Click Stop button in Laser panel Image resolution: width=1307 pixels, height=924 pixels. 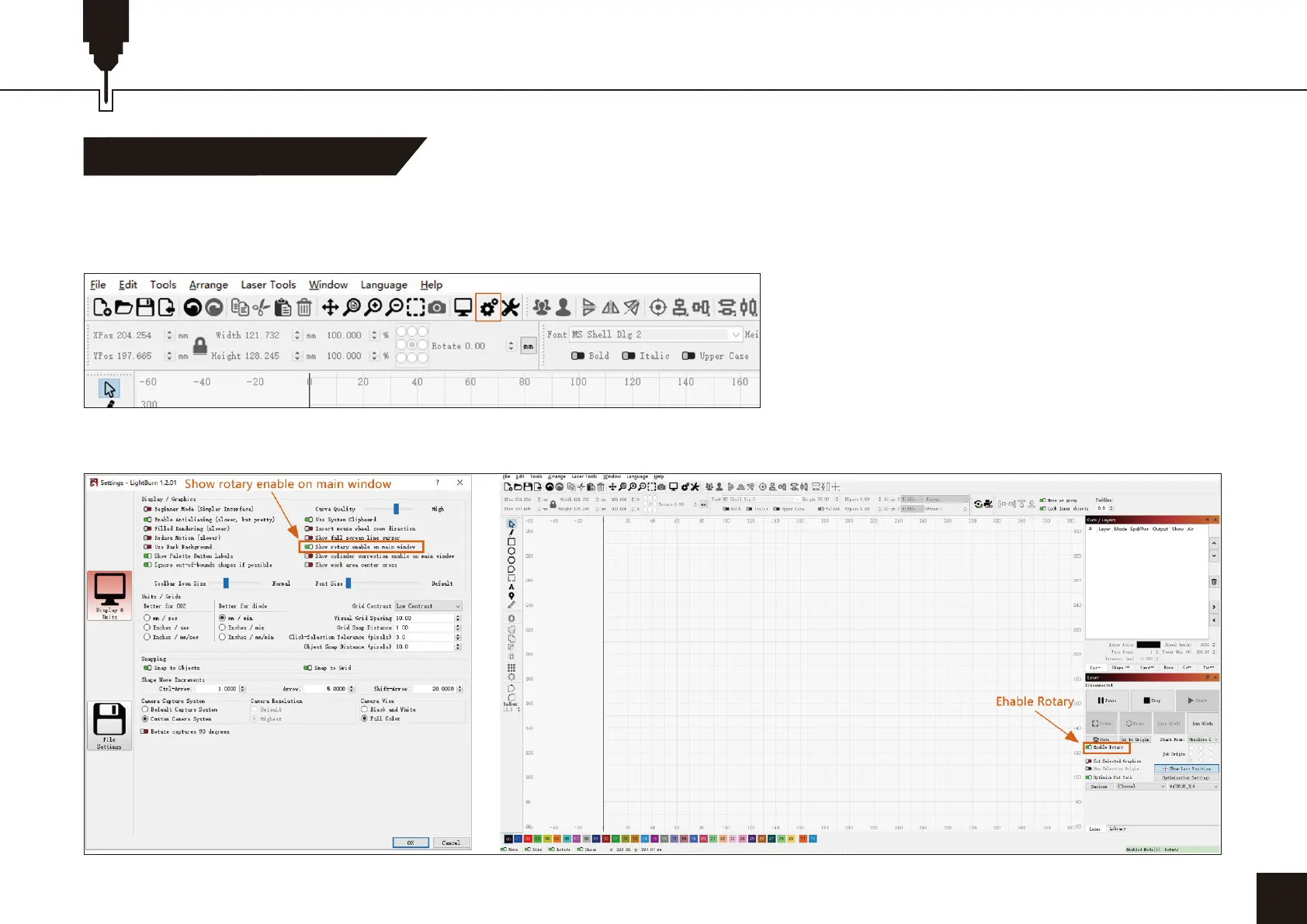click(1152, 701)
